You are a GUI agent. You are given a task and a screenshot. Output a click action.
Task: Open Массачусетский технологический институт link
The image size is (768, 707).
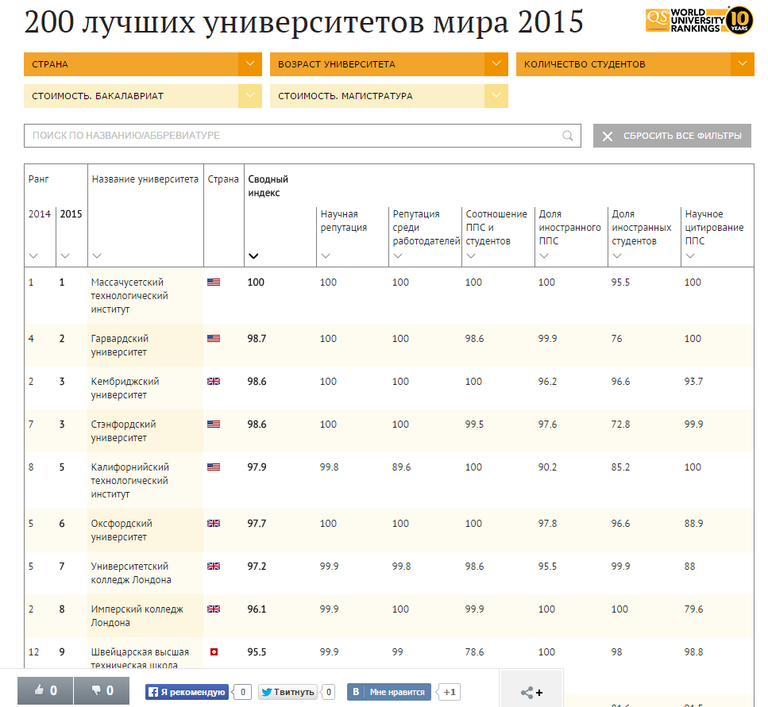tap(129, 296)
